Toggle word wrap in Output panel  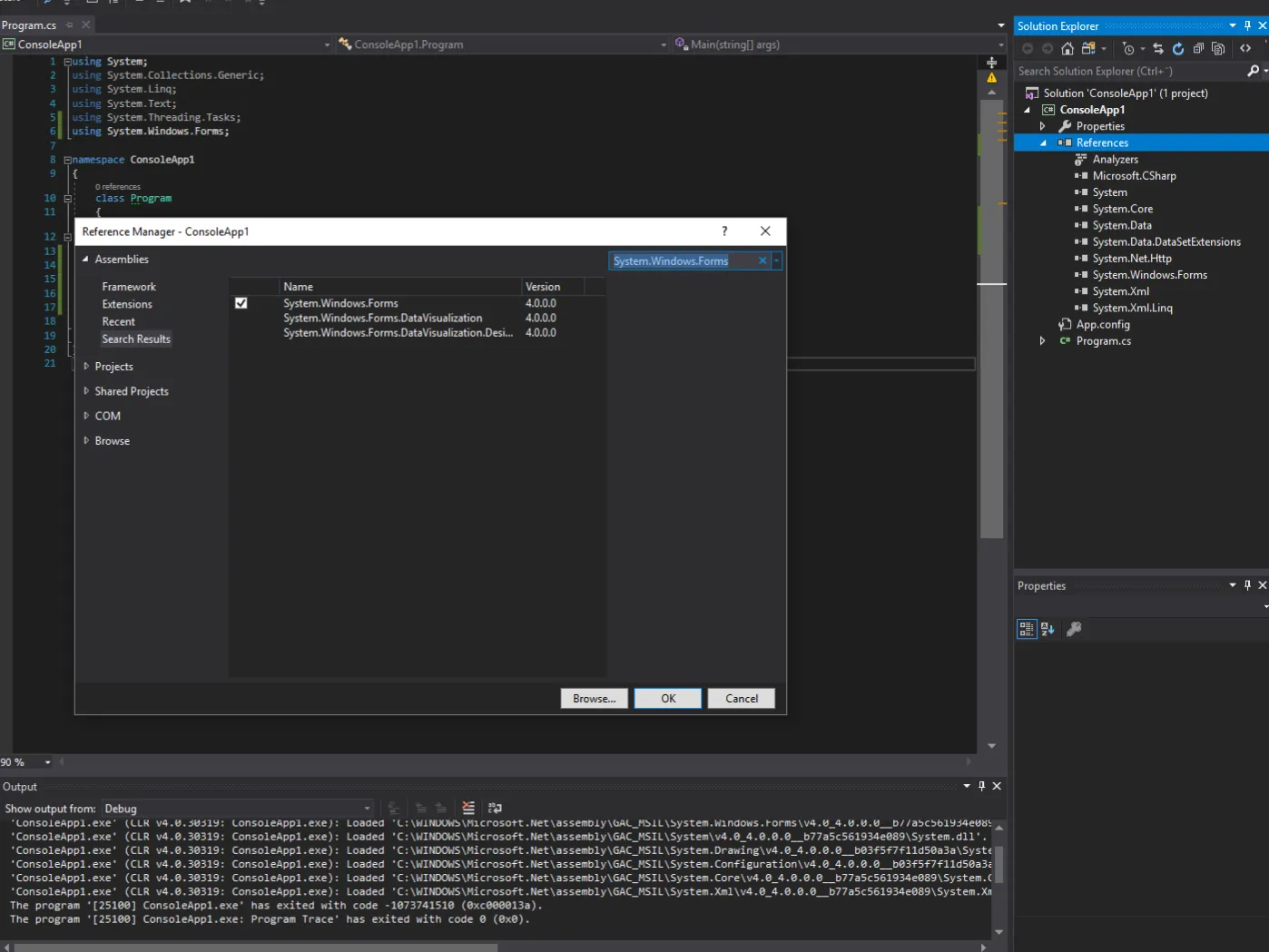click(495, 808)
